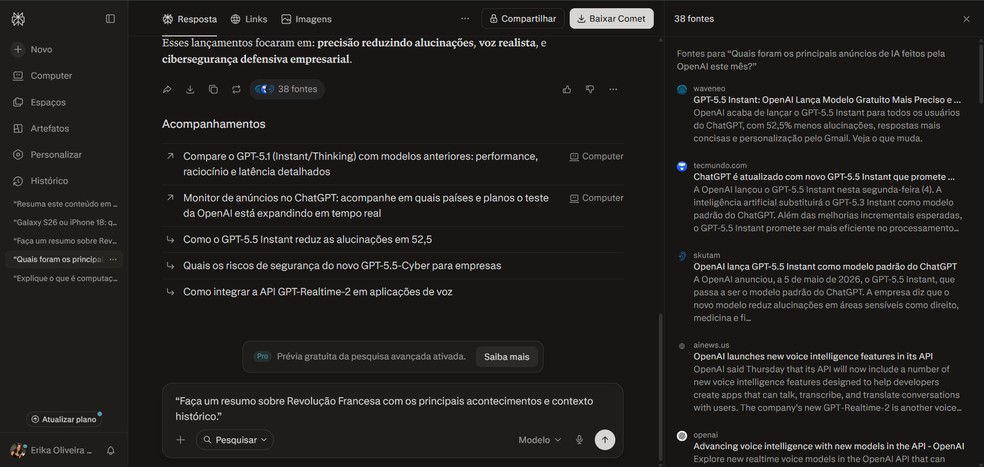Open Computer in the sidebar

pyautogui.click(x=43, y=76)
